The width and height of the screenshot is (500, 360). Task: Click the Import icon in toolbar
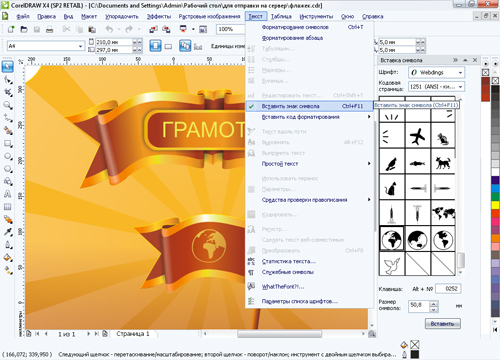pos(154,29)
